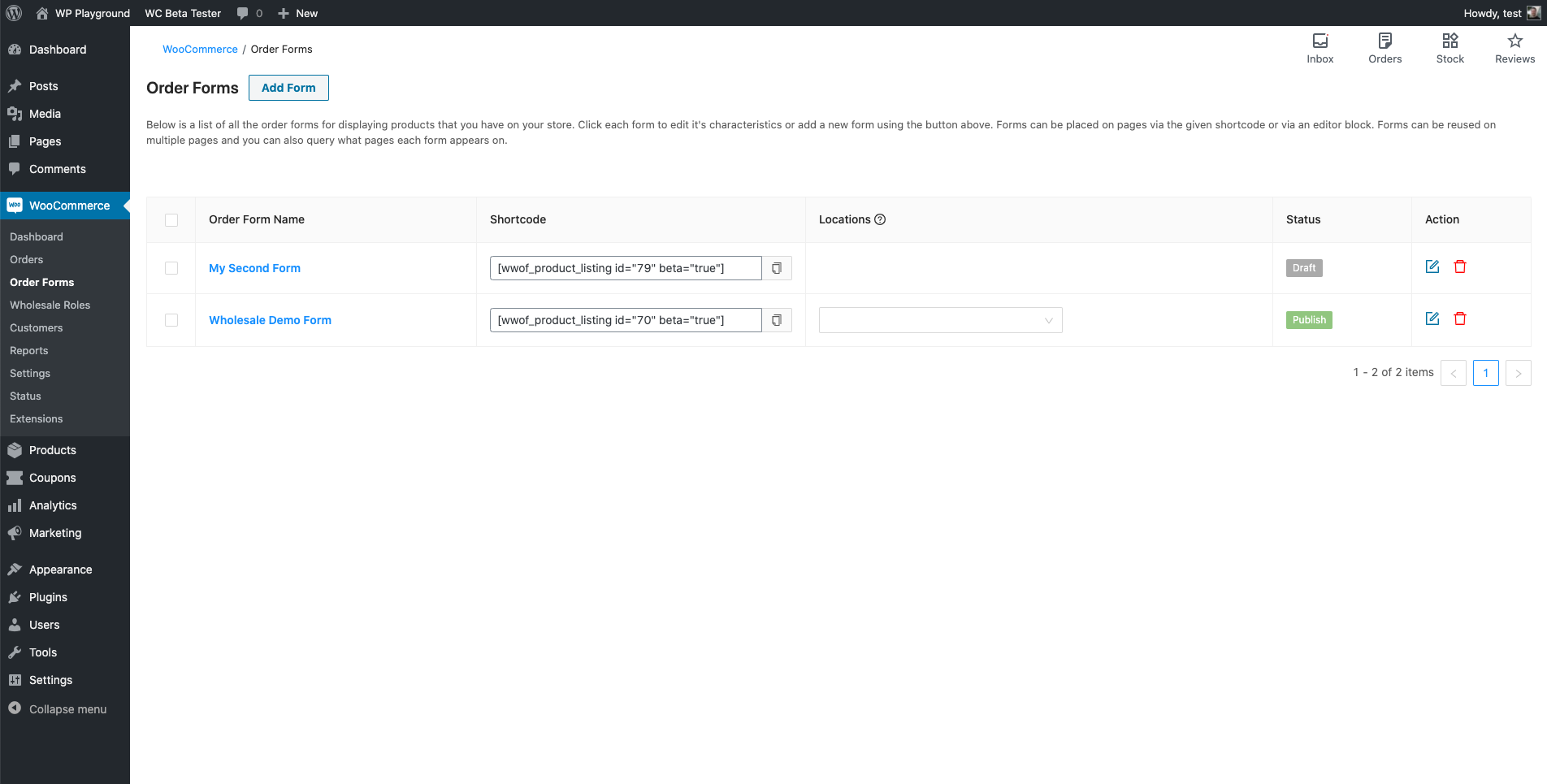
Task: Click the WordPress logo in admin bar
Action: pos(14,13)
